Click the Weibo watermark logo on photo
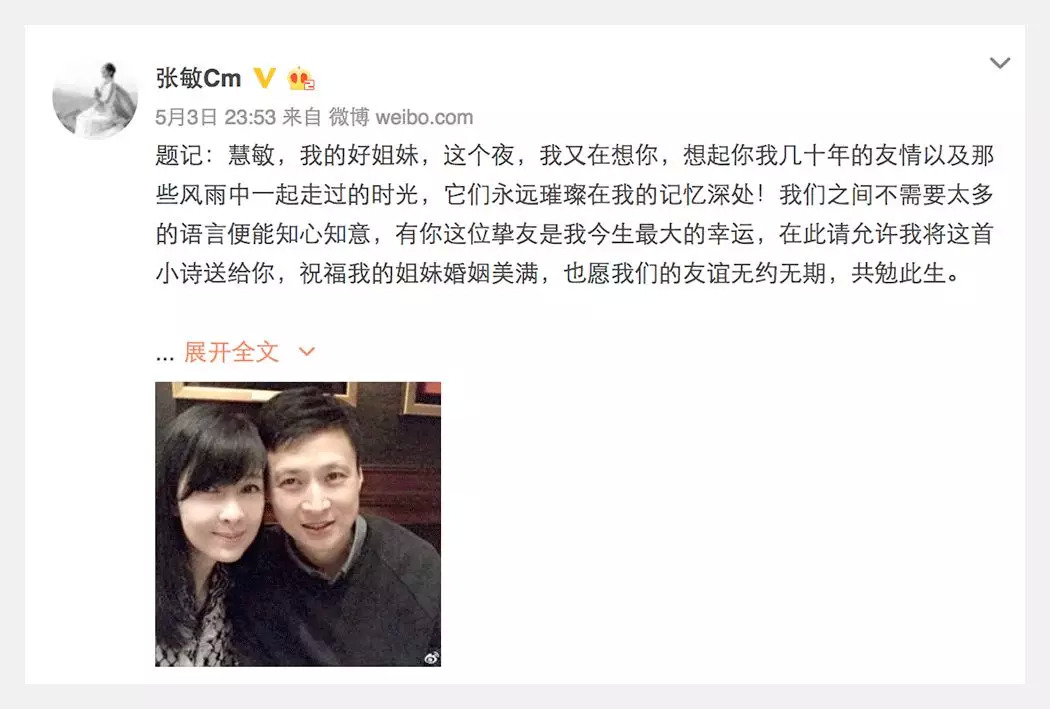Viewport: 1050px width, 709px height. [x=431, y=658]
